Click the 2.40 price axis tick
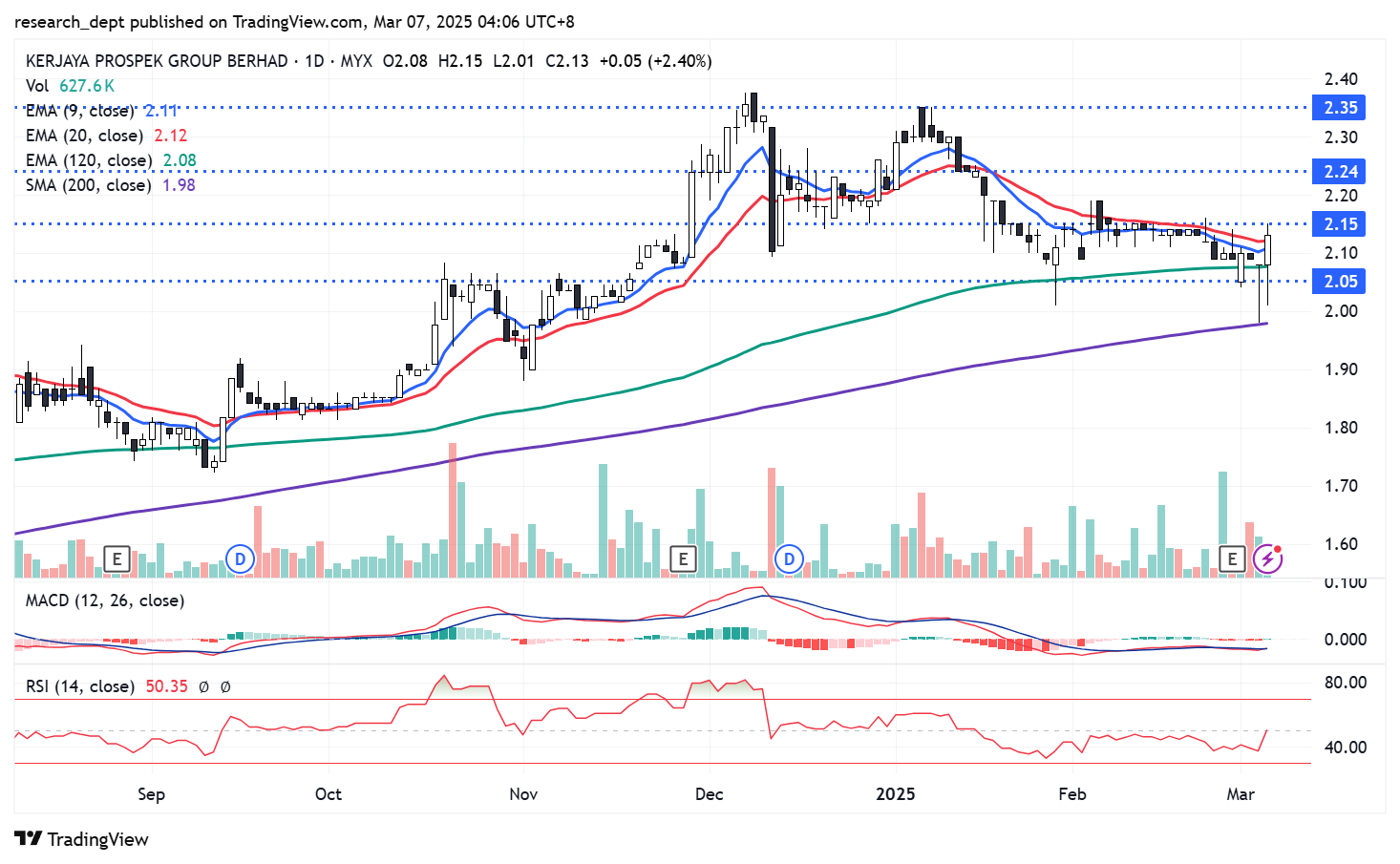Viewport: 1400px width, 864px height. coord(1341,79)
